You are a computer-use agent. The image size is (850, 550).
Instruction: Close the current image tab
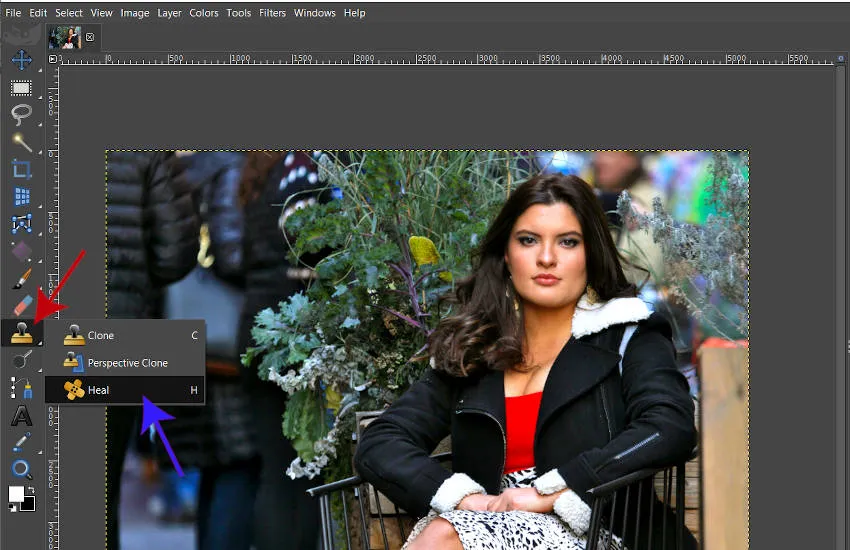pos(90,37)
